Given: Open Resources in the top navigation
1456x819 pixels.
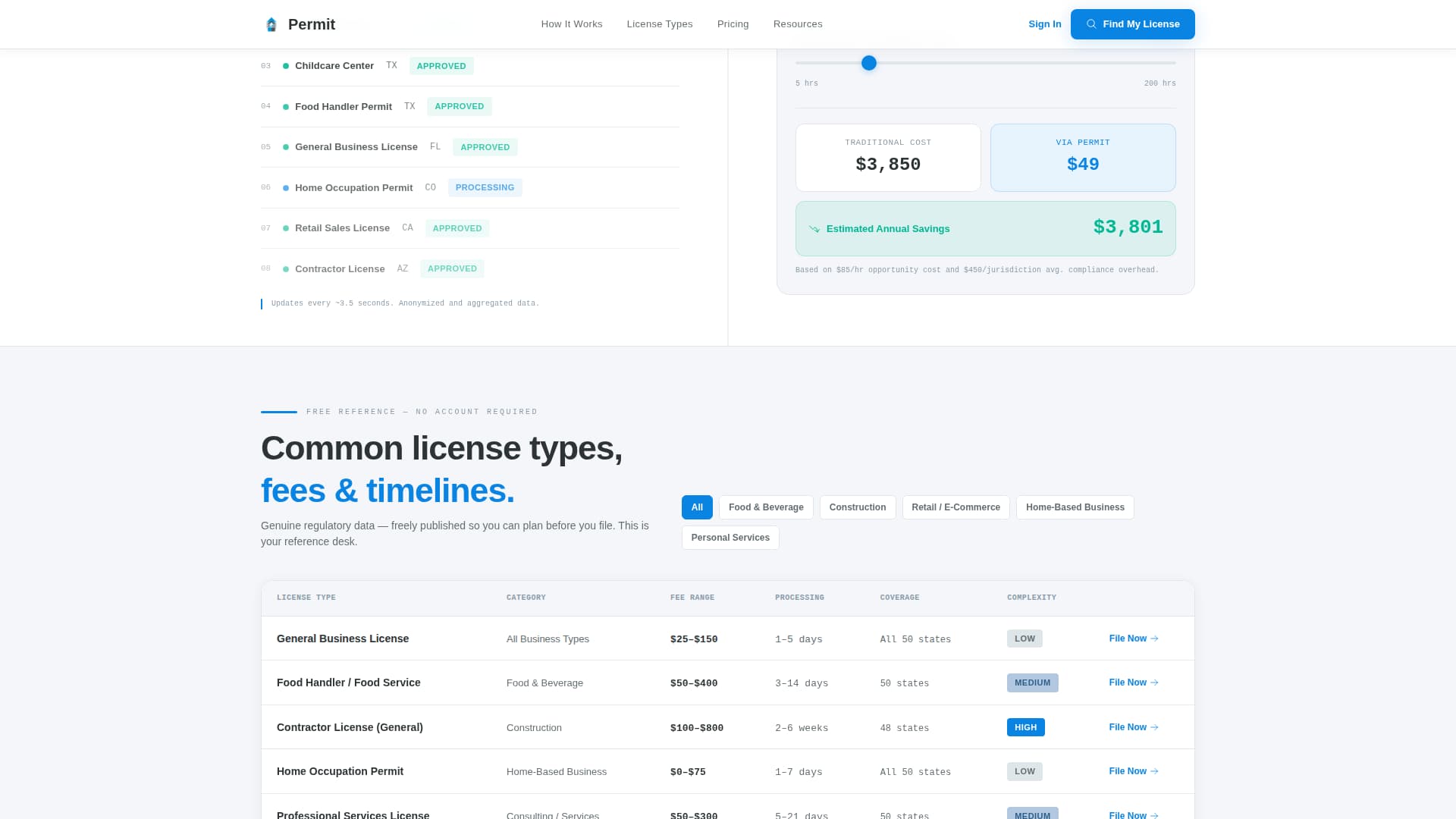Looking at the screenshot, I should (x=798, y=24).
